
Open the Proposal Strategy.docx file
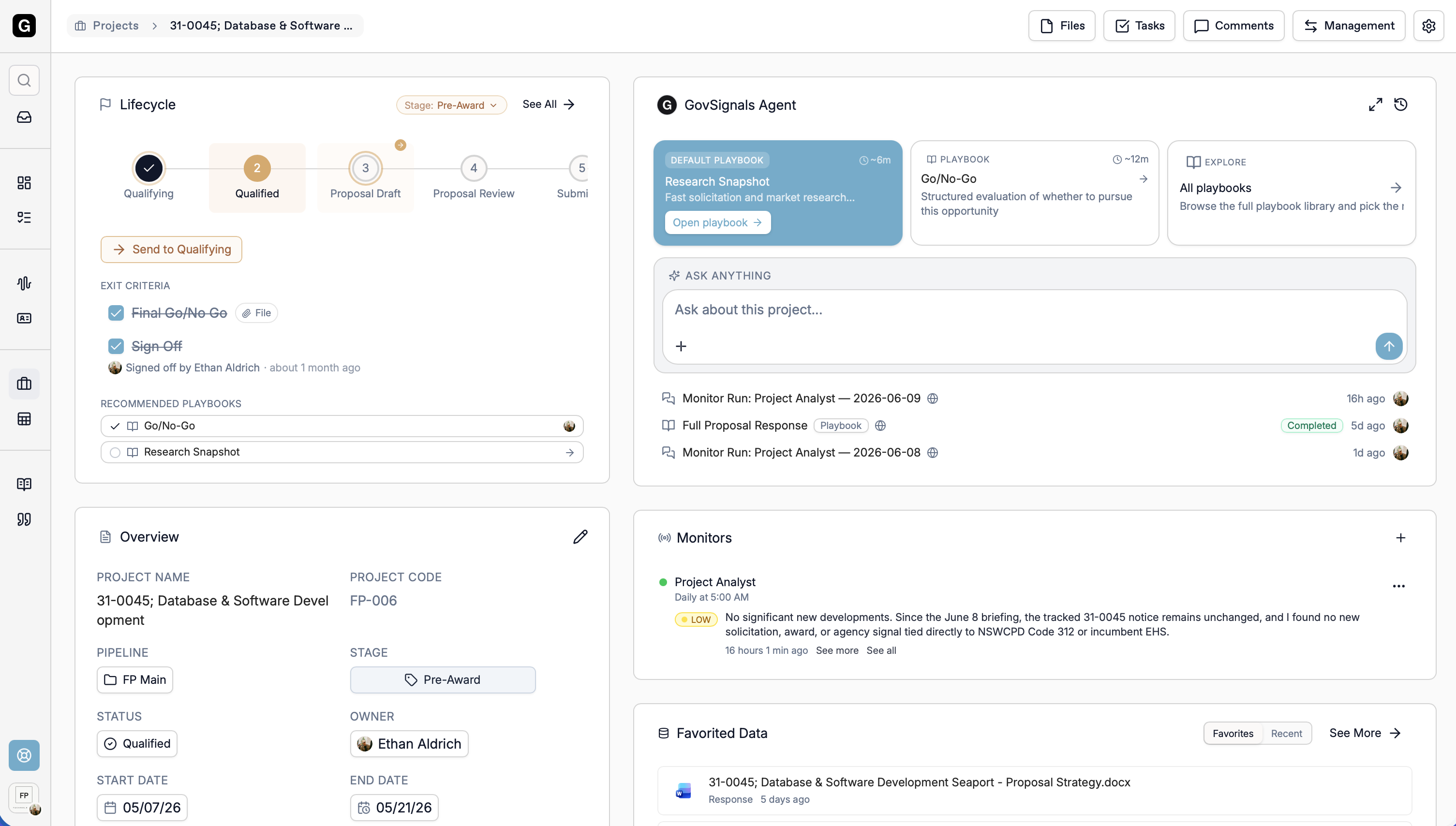[x=1034, y=790]
